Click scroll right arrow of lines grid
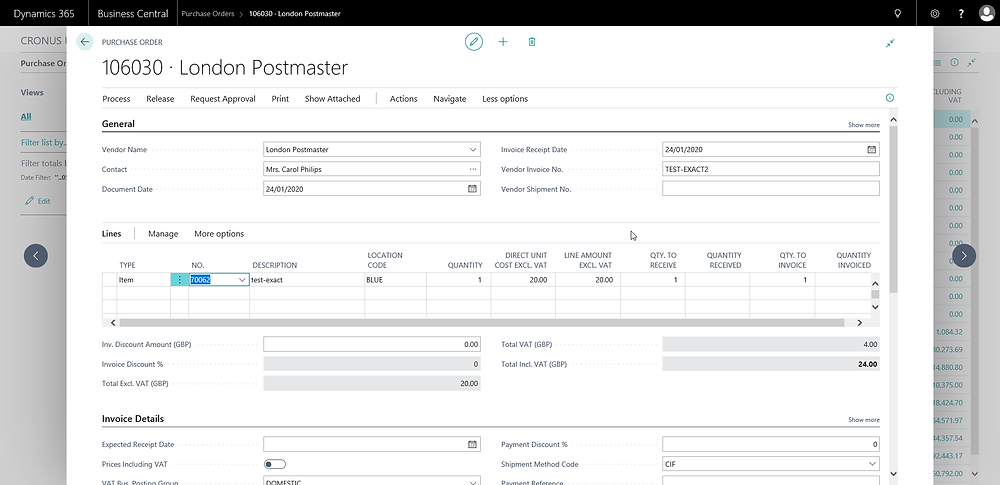Viewport: 1000px width, 485px height. [859, 322]
